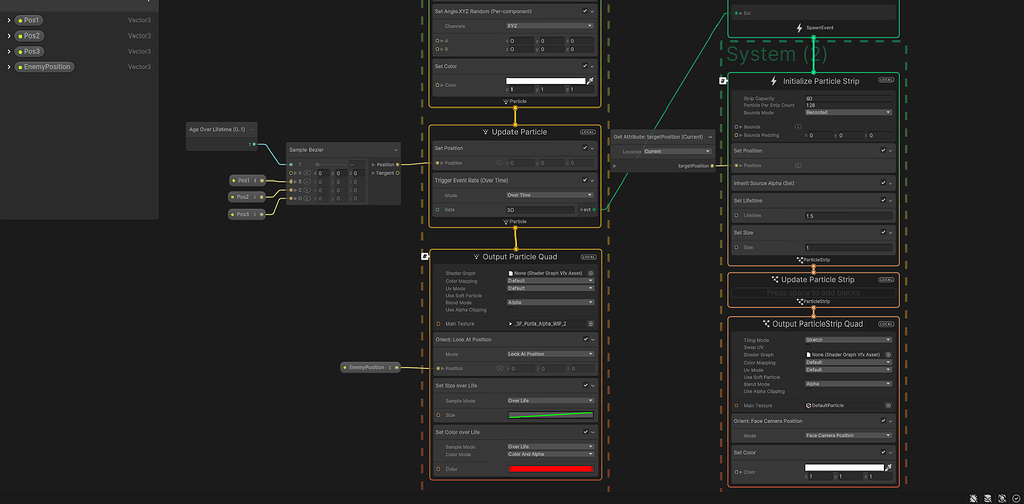The width and height of the screenshot is (1024, 504).
Task: Click the System (2) group label
Action: pos(777,54)
